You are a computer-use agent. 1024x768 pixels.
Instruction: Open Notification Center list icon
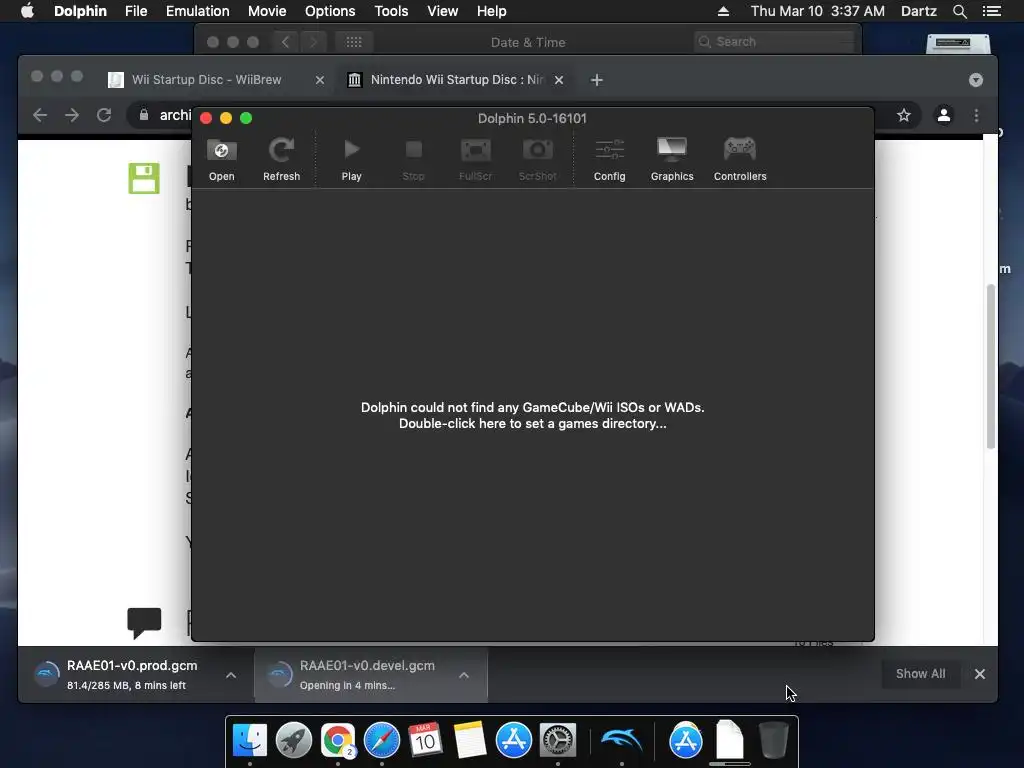pyautogui.click(x=991, y=11)
